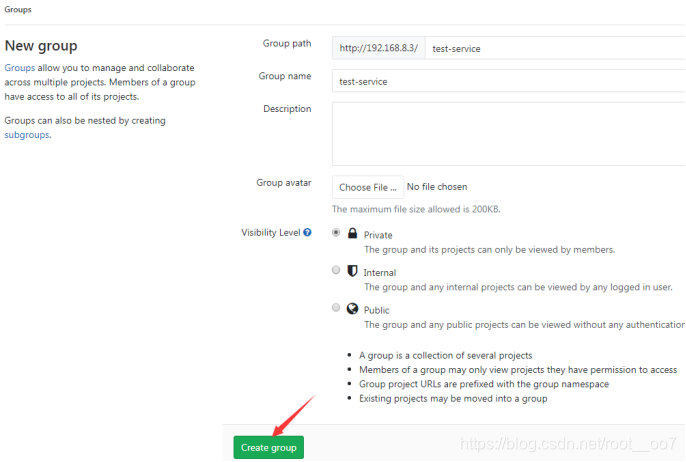
Task: Click the http://192.168.8.3/ path prefix
Action: point(378,48)
